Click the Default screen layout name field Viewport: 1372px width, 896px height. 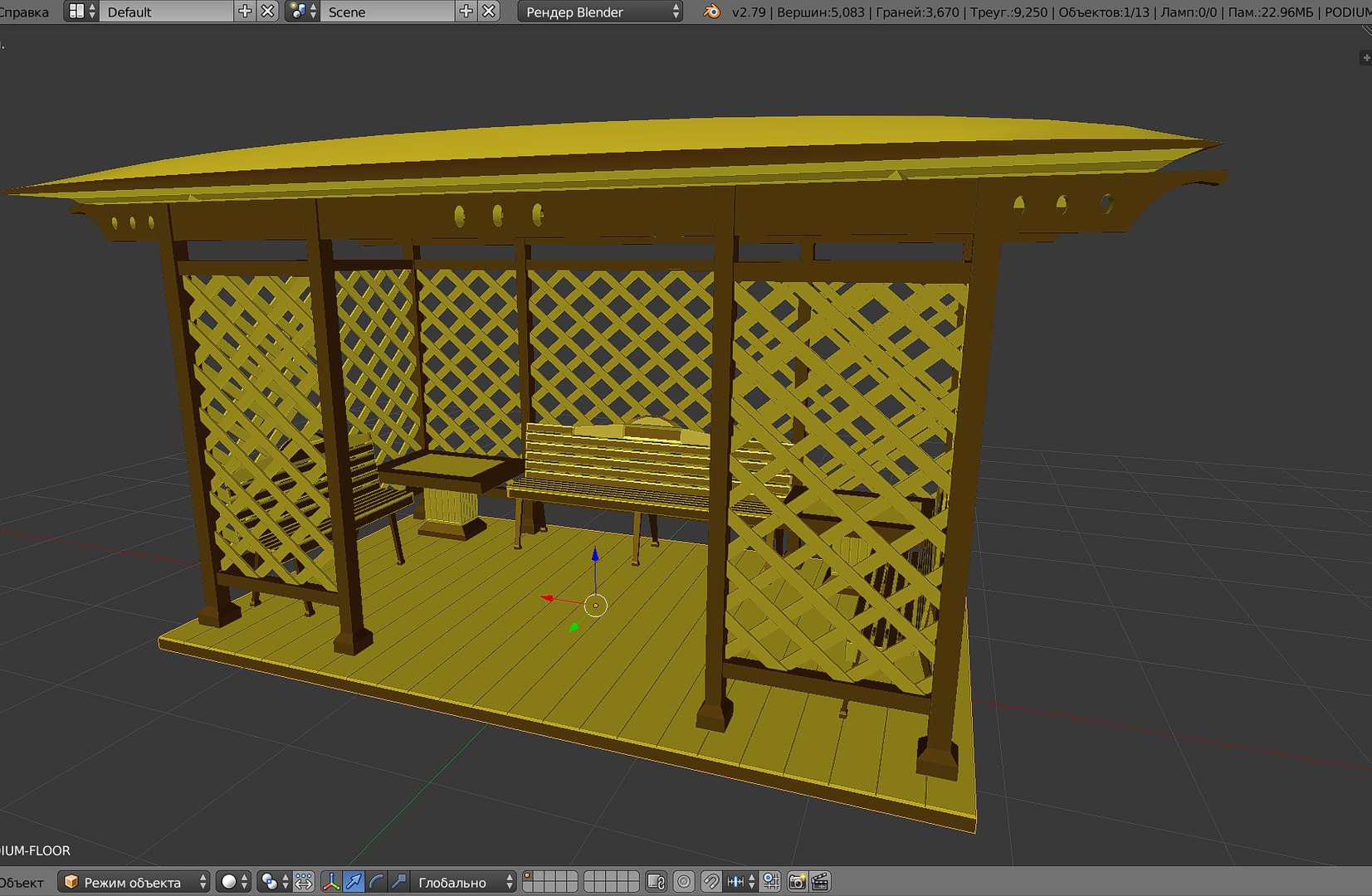166,12
